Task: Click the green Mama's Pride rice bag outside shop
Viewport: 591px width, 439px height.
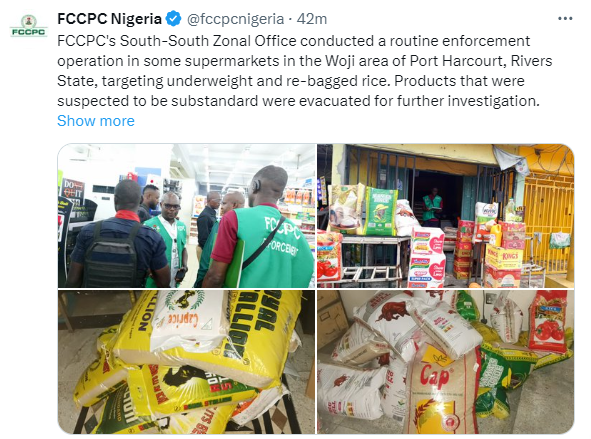Action: pyautogui.click(x=380, y=211)
